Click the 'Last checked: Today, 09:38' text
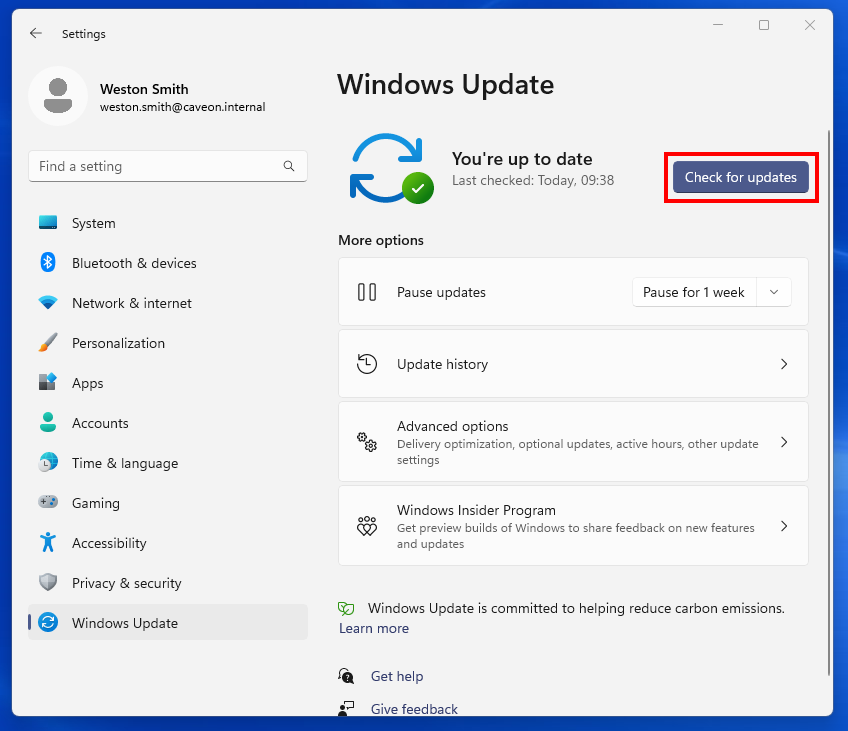The height and width of the screenshot is (731, 848). point(533,180)
